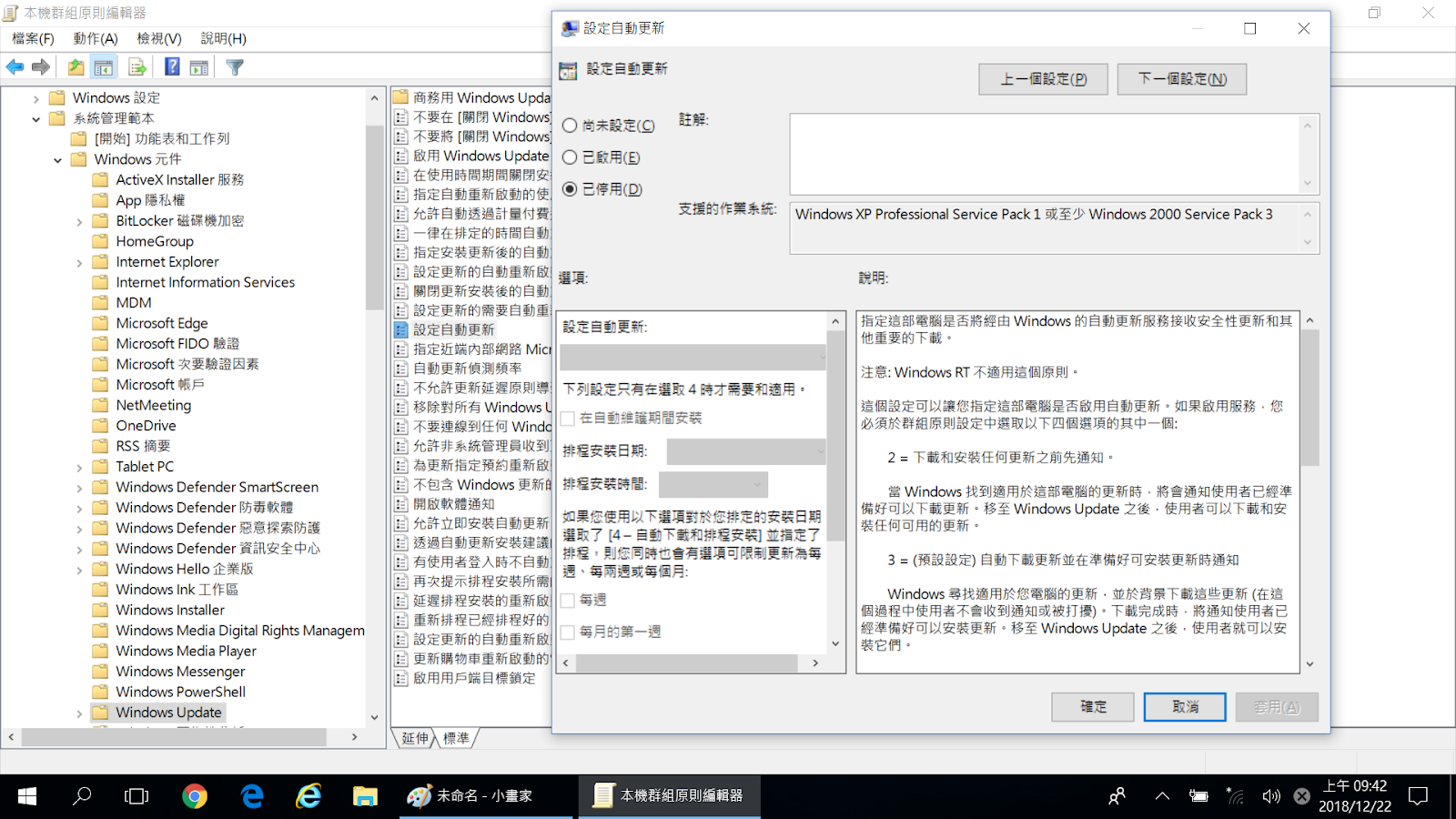Select the 自動更新偵測頻率 policy in the list

point(468,369)
